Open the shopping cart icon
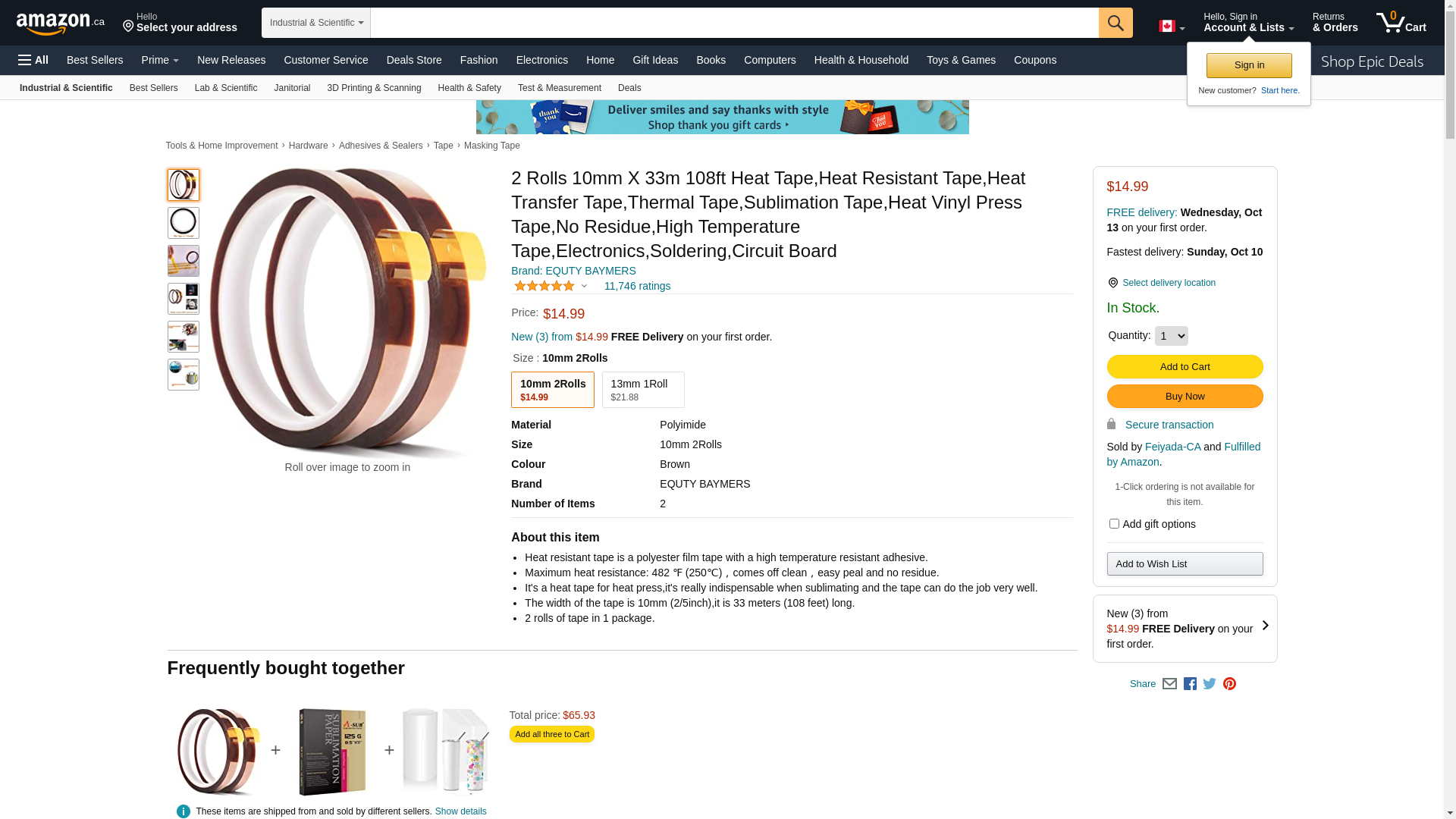This screenshot has height=819, width=1456. [1401, 22]
